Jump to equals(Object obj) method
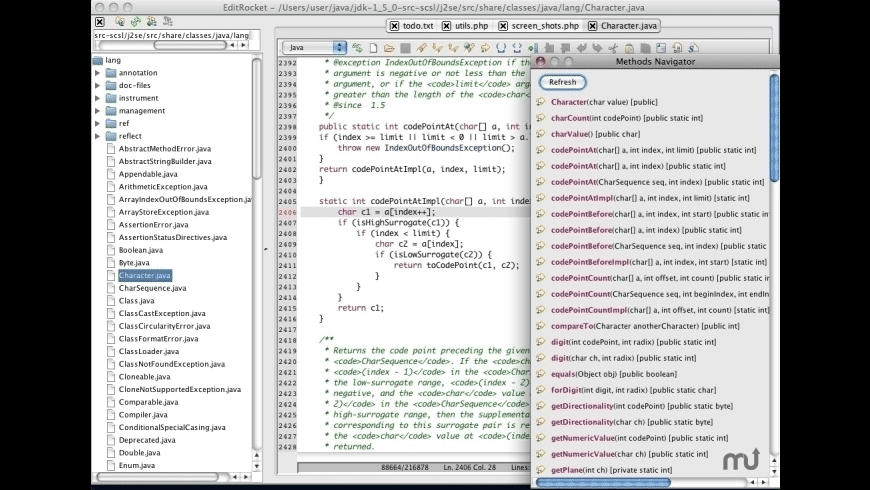 tap(614, 374)
